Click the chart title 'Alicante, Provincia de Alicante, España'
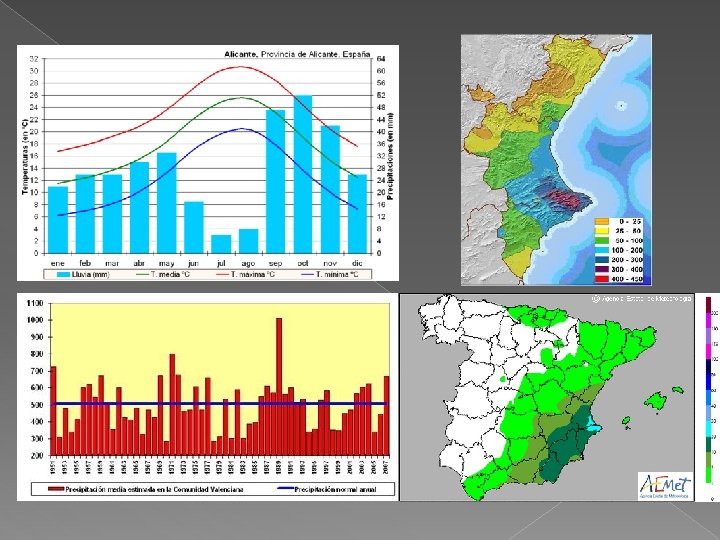The width and height of the screenshot is (720, 540). pos(297,54)
